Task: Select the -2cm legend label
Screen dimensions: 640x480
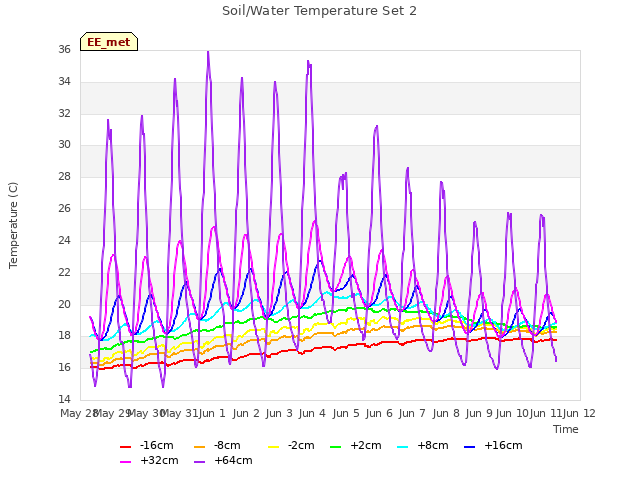Action: 301,445
